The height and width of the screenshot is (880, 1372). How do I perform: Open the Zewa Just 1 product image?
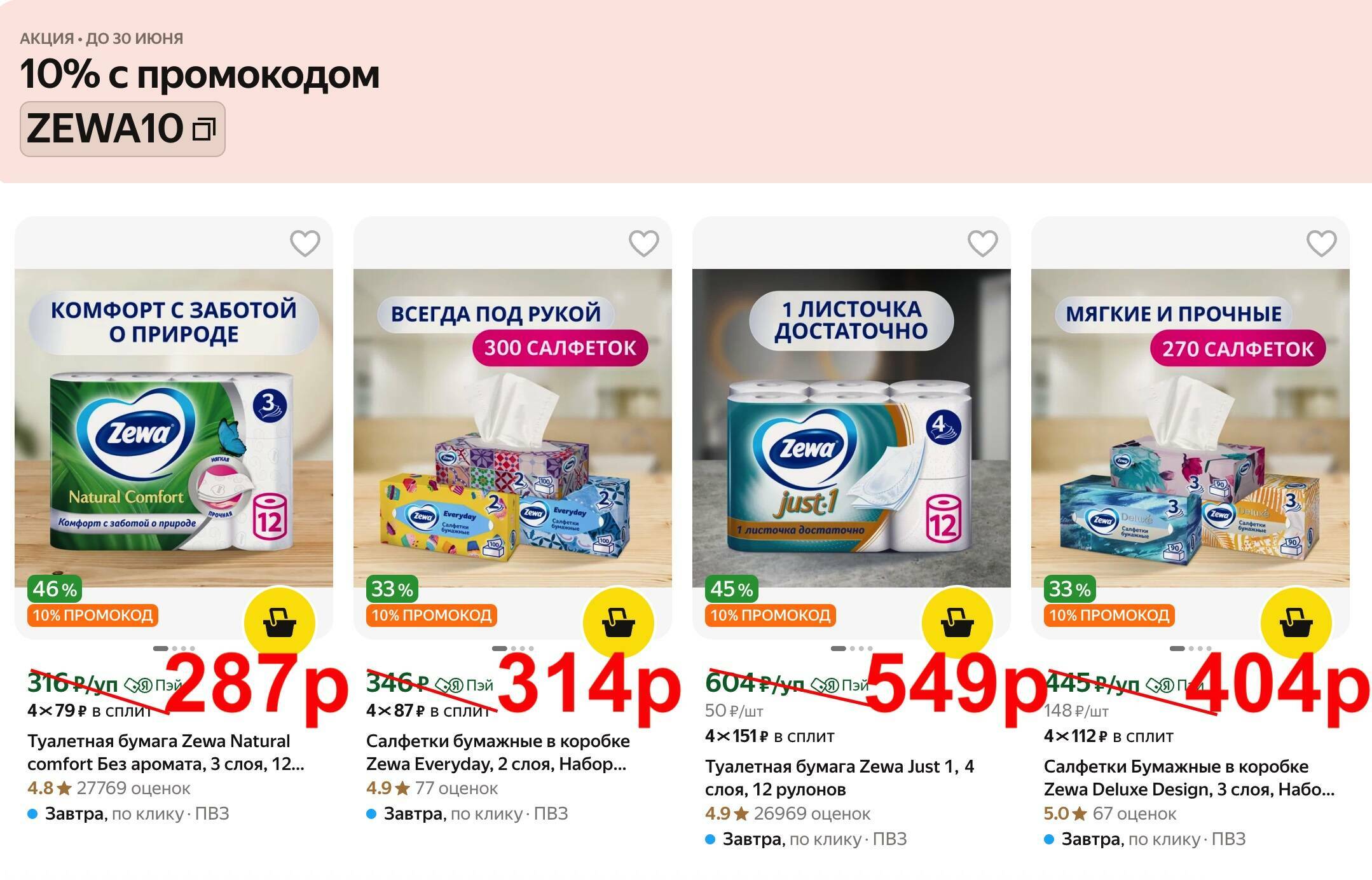[851, 428]
